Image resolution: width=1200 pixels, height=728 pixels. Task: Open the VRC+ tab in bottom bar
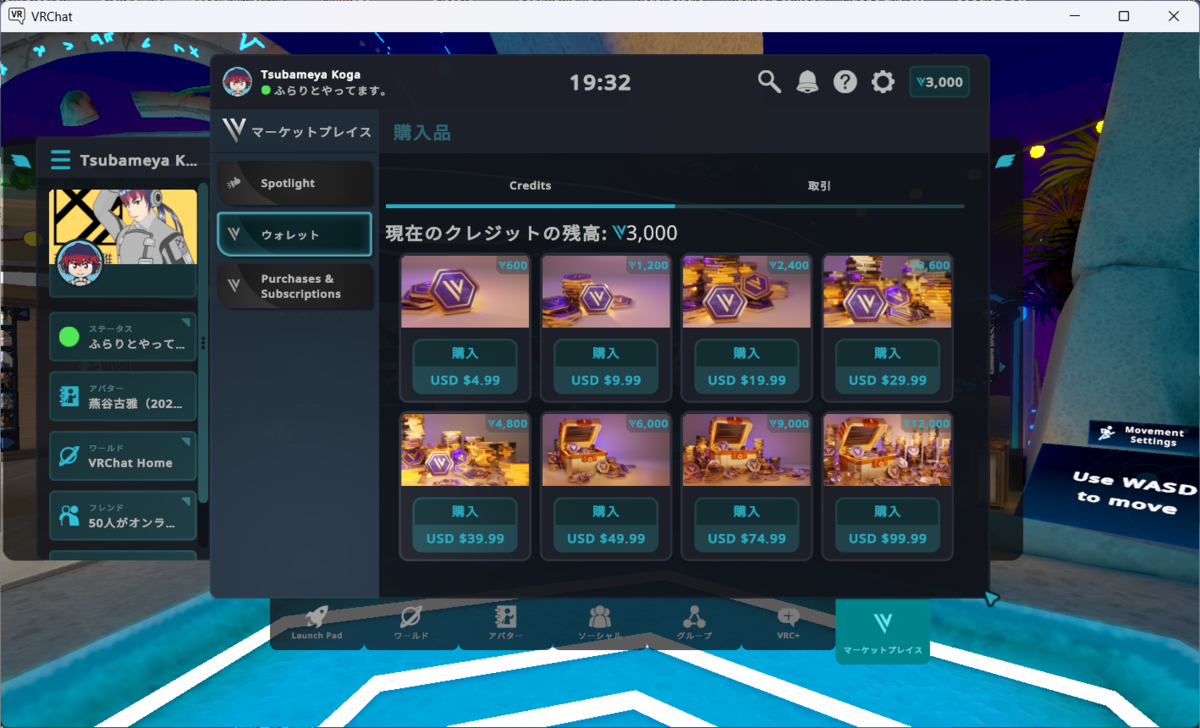tap(788, 623)
